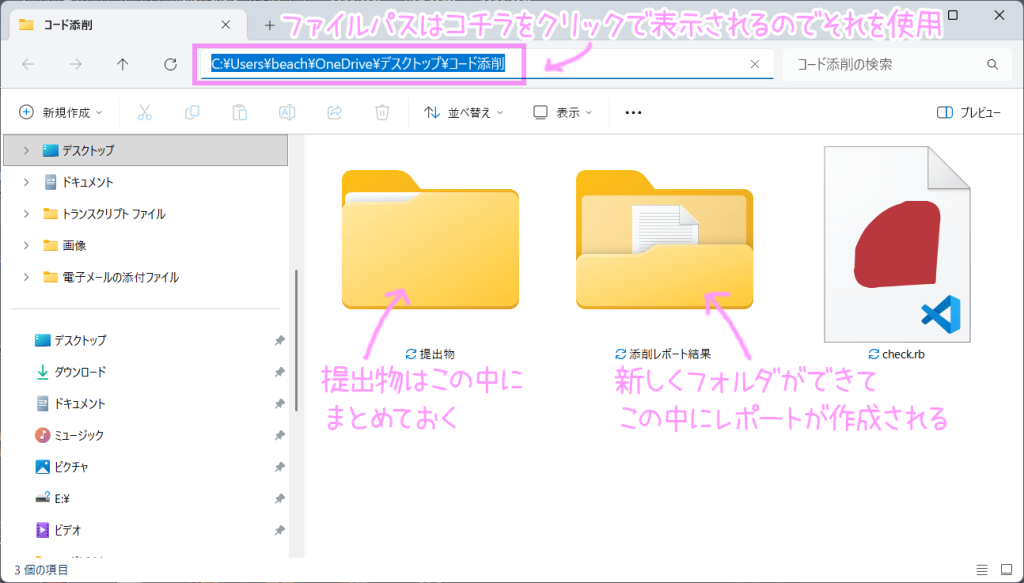Click the Rename icon in toolbar
Viewport: 1024px width, 583px height.
click(287, 113)
